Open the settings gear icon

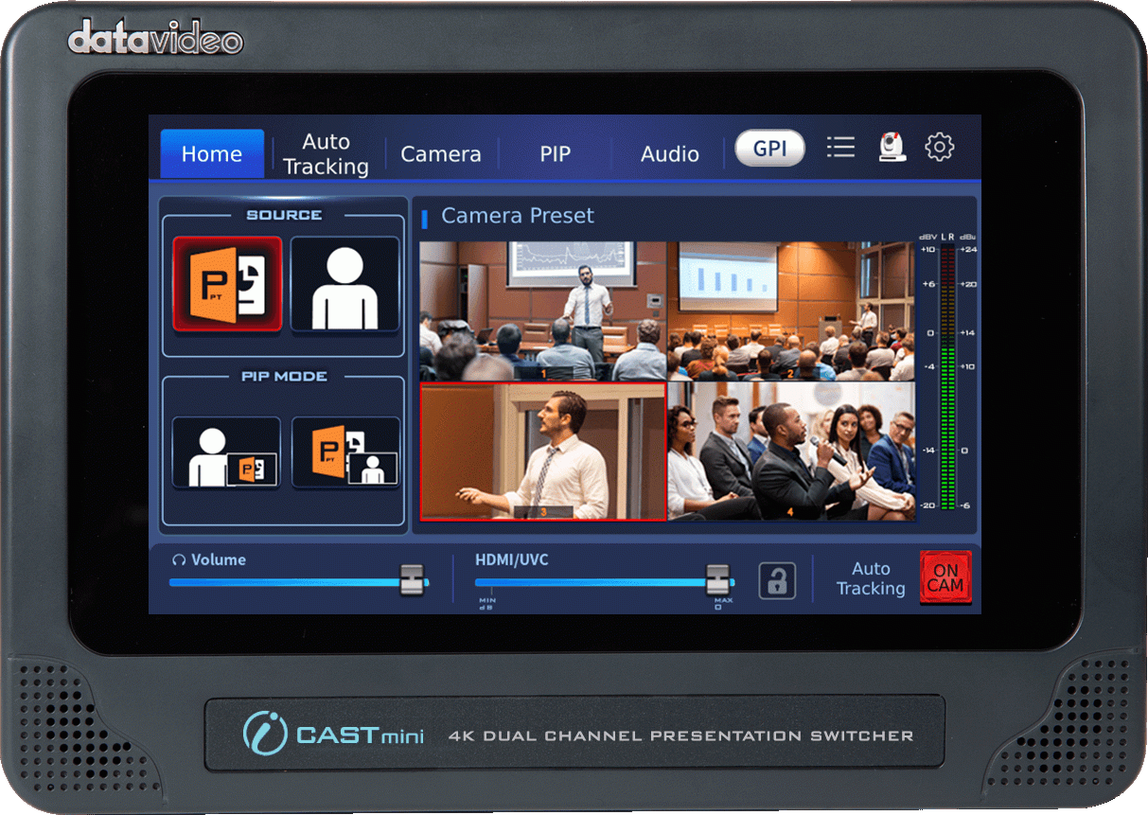[x=939, y=148]
